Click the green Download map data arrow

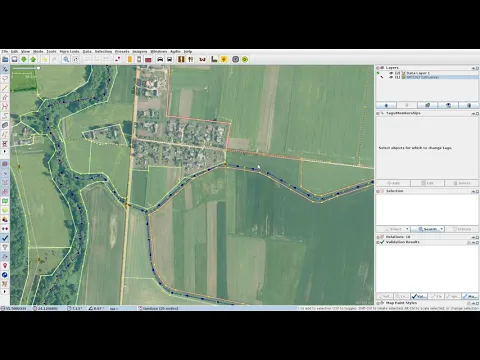point(24,59)
